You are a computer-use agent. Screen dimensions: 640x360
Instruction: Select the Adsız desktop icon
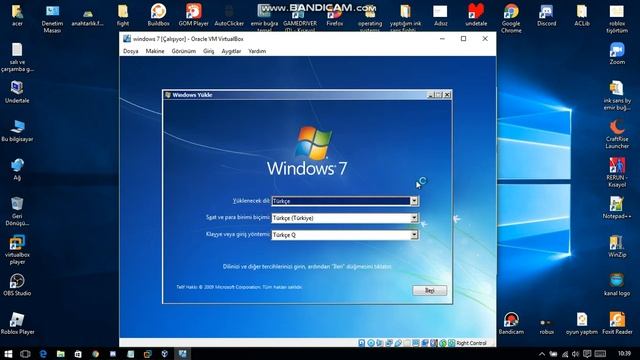tap(440, 15)
